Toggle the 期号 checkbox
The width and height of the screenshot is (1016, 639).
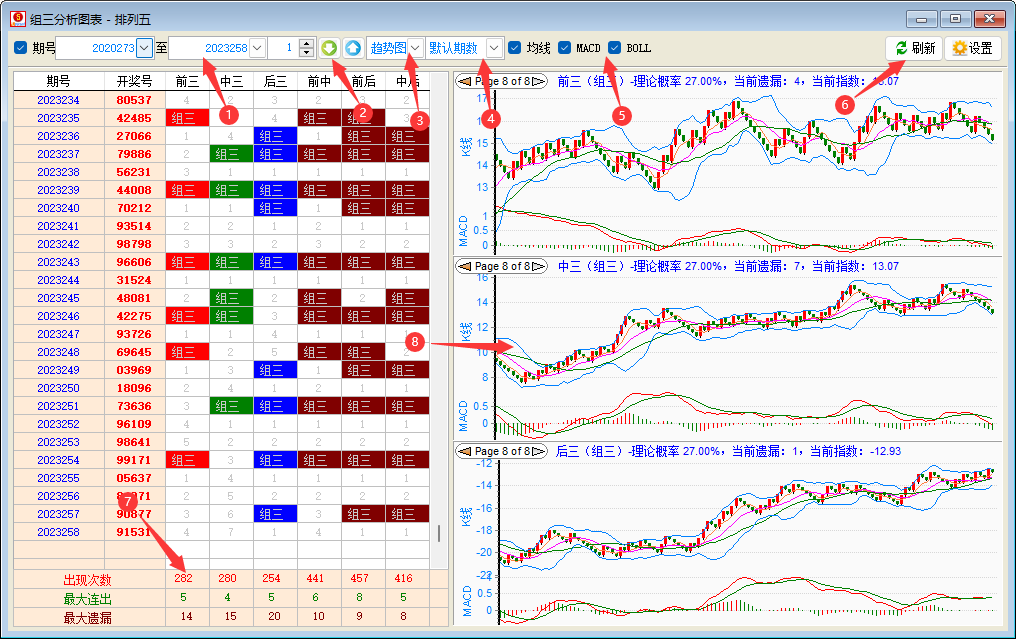click(21, 48)
